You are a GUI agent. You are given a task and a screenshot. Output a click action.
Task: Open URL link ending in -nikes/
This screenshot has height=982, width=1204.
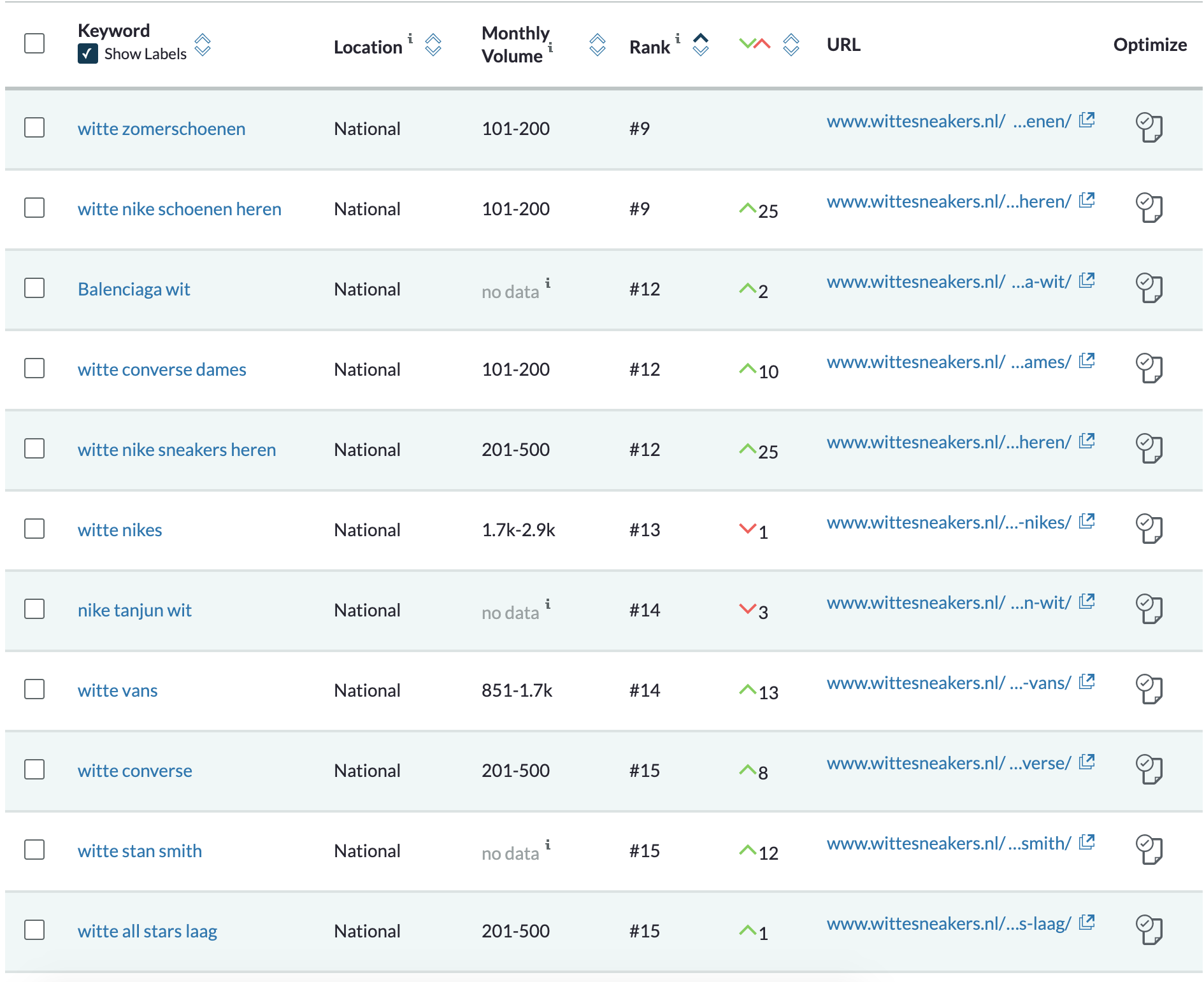pyautogui.click(x=949, y=522)
